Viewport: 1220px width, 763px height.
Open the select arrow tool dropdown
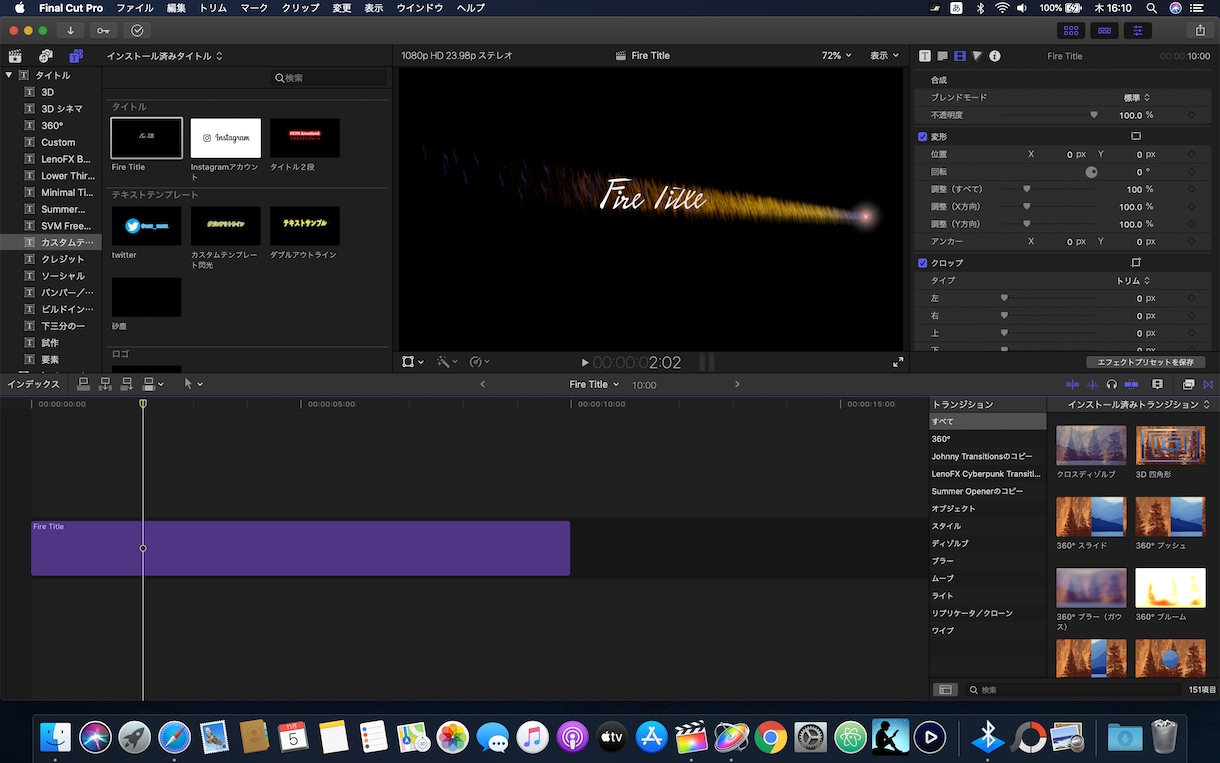tap(193, 384)
